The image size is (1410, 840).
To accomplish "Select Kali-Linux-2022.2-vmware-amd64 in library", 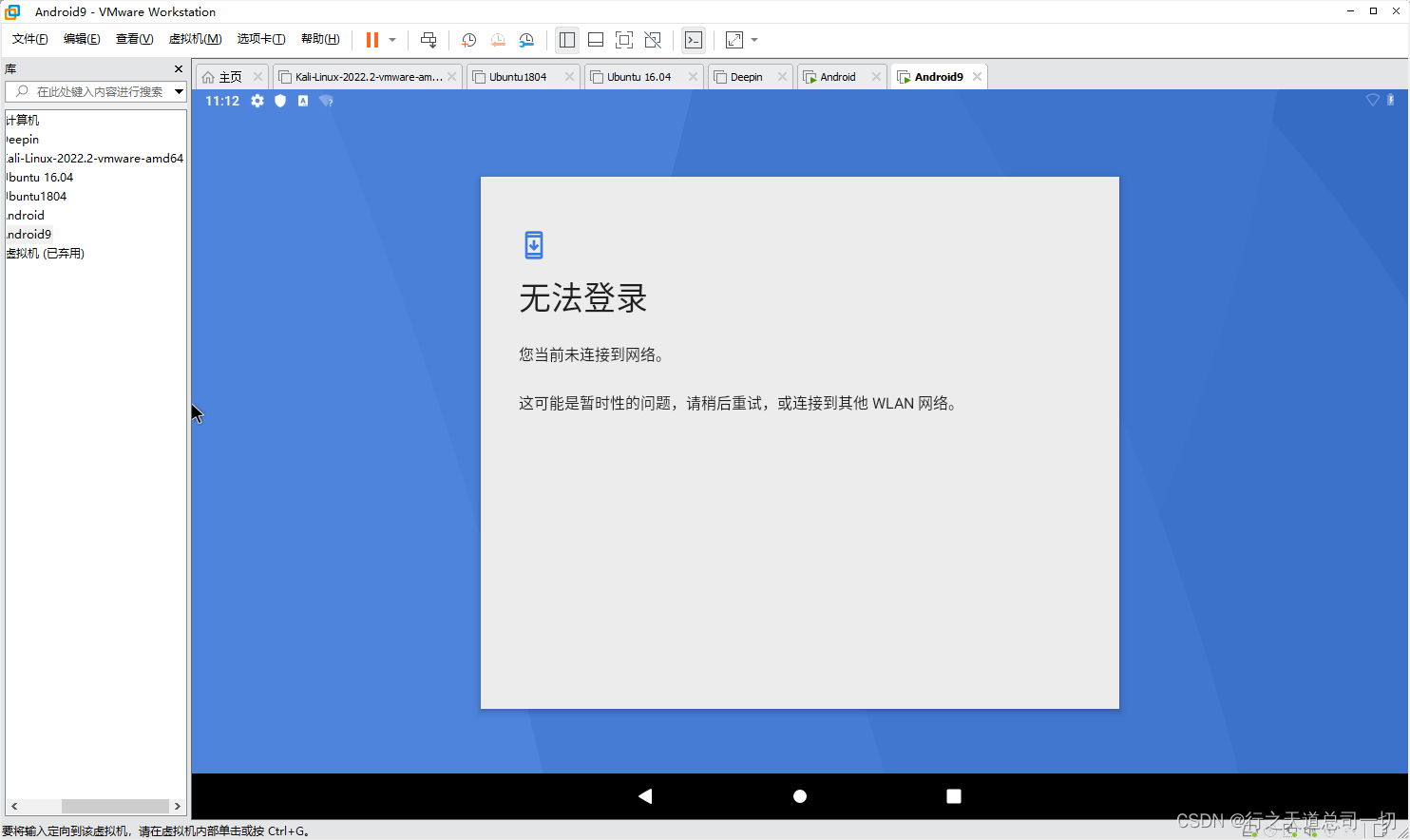I will point(95,158).
